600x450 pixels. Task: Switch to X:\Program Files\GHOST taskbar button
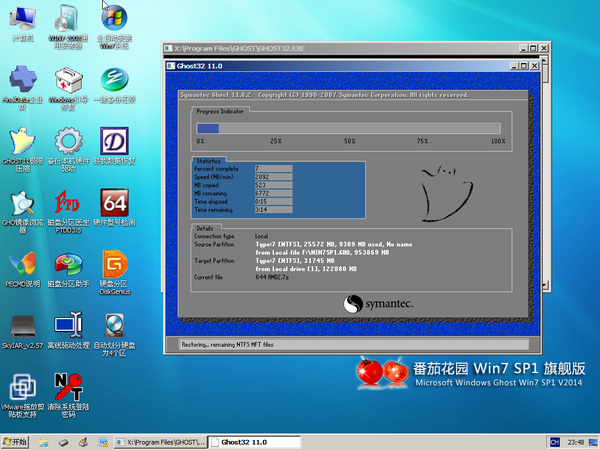click(160, 442)
